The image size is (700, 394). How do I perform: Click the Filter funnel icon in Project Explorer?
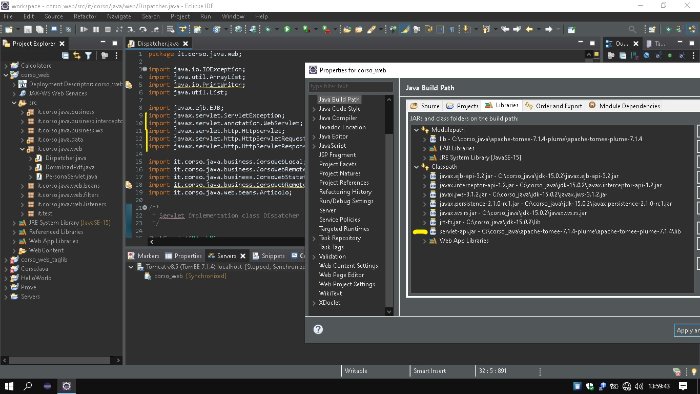click(88, 55)
